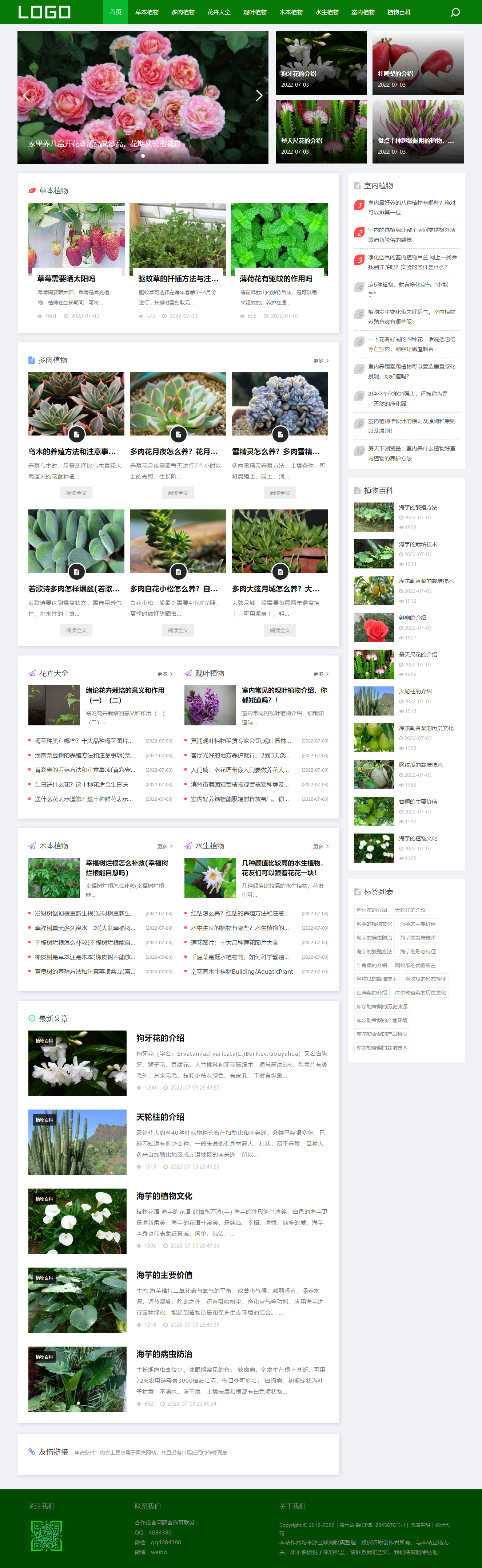Expand 更多 in 花卉大全 section
482x1568 pixels.
[165, 674]
